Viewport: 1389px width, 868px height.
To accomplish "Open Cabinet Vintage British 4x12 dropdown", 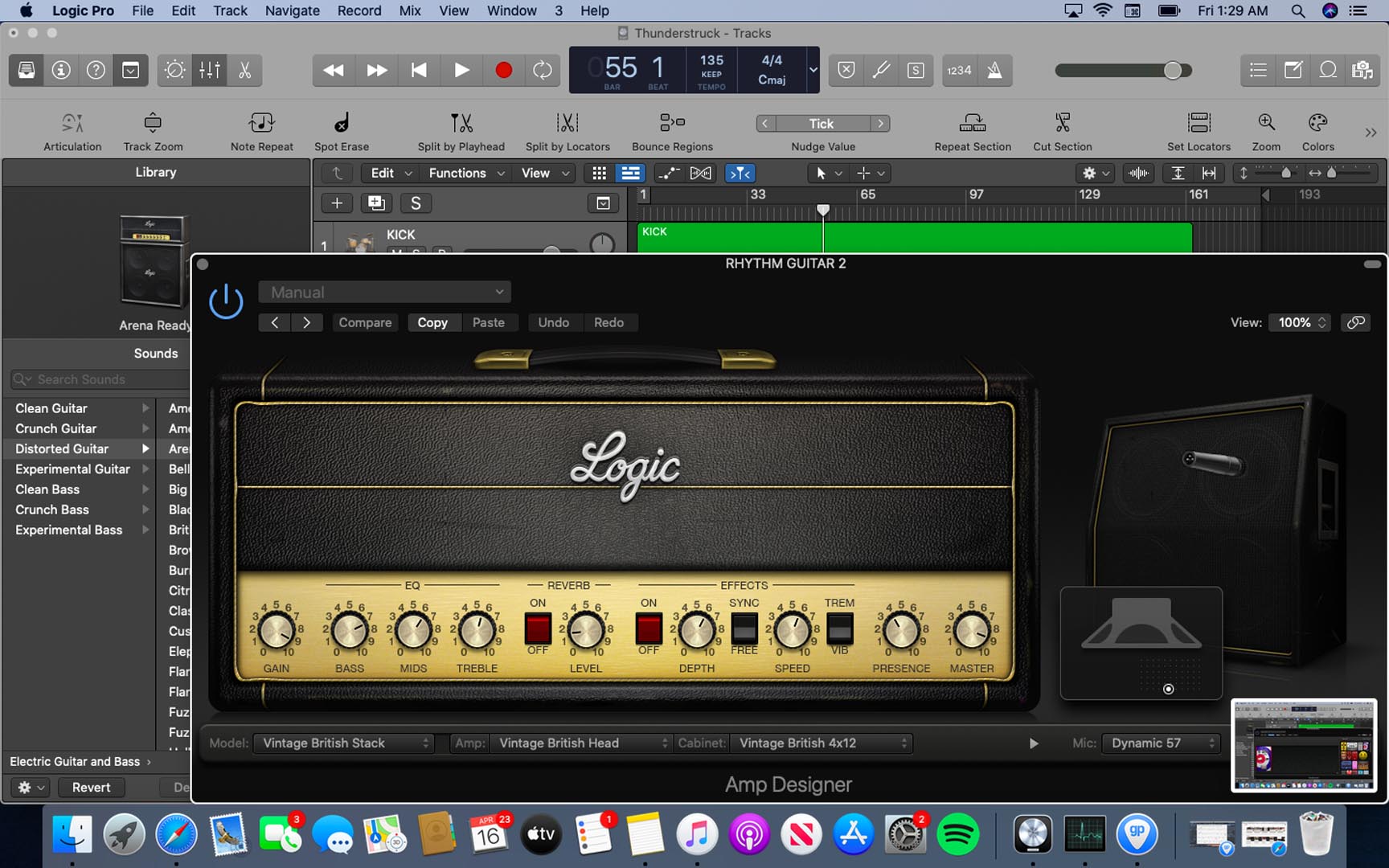I will tap(821, 743).
